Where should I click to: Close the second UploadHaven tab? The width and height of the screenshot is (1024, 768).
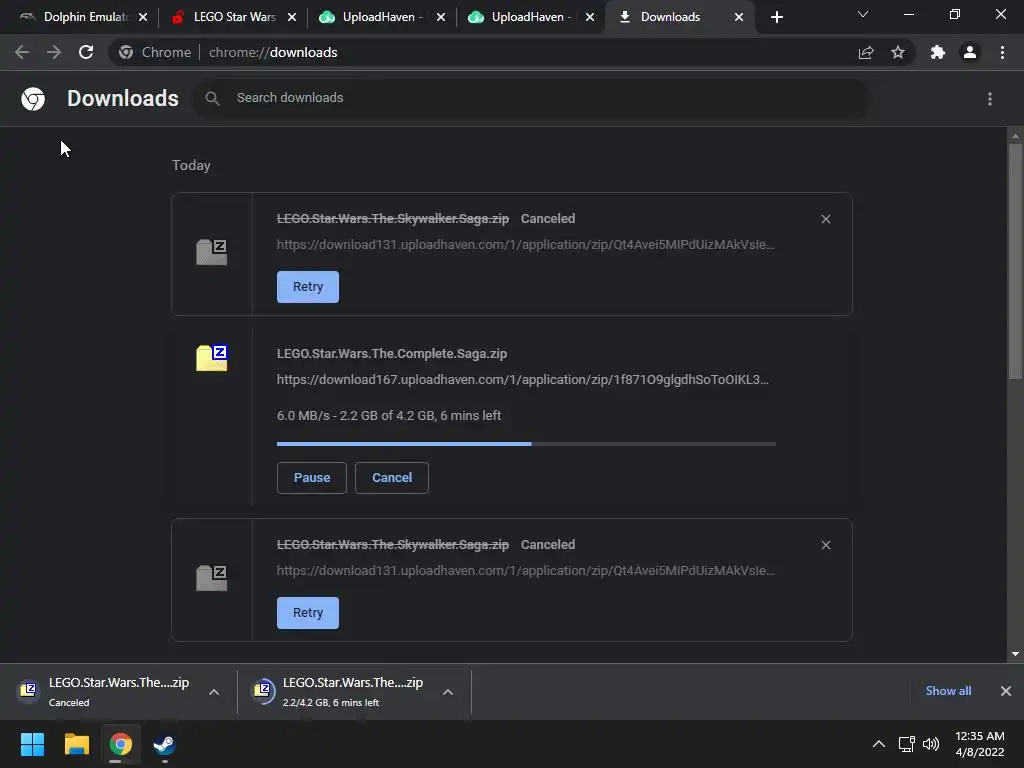tap(590, 17)
